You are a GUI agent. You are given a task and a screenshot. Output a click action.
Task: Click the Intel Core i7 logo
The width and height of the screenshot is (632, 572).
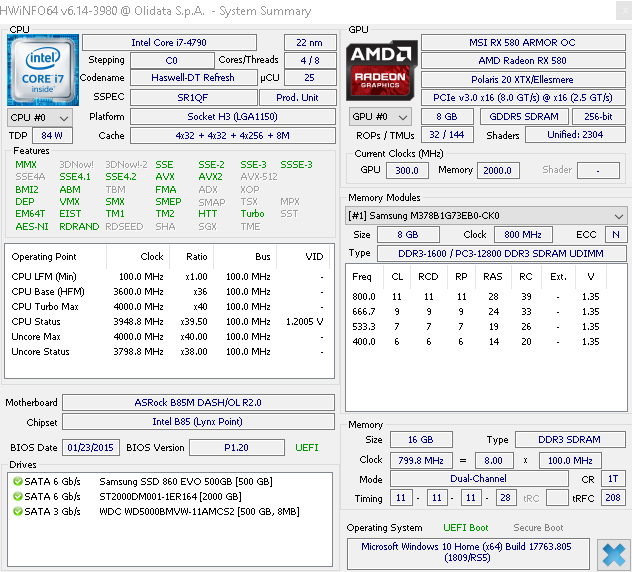click(x=43, y=70)
